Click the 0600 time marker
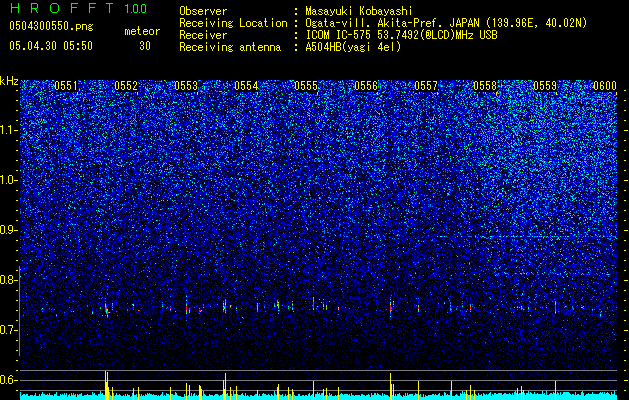Viewport: 629px width, 400px height. point(605,86)
